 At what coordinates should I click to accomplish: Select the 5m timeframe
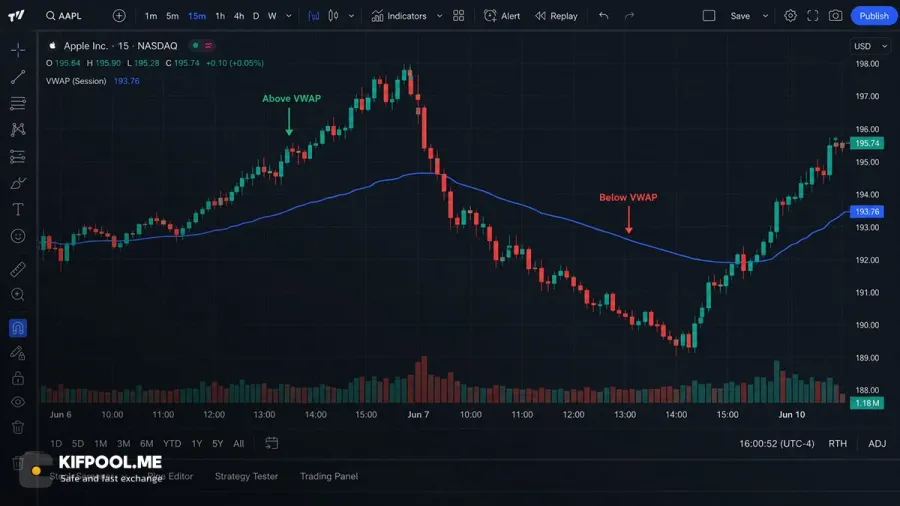(172, 16)
